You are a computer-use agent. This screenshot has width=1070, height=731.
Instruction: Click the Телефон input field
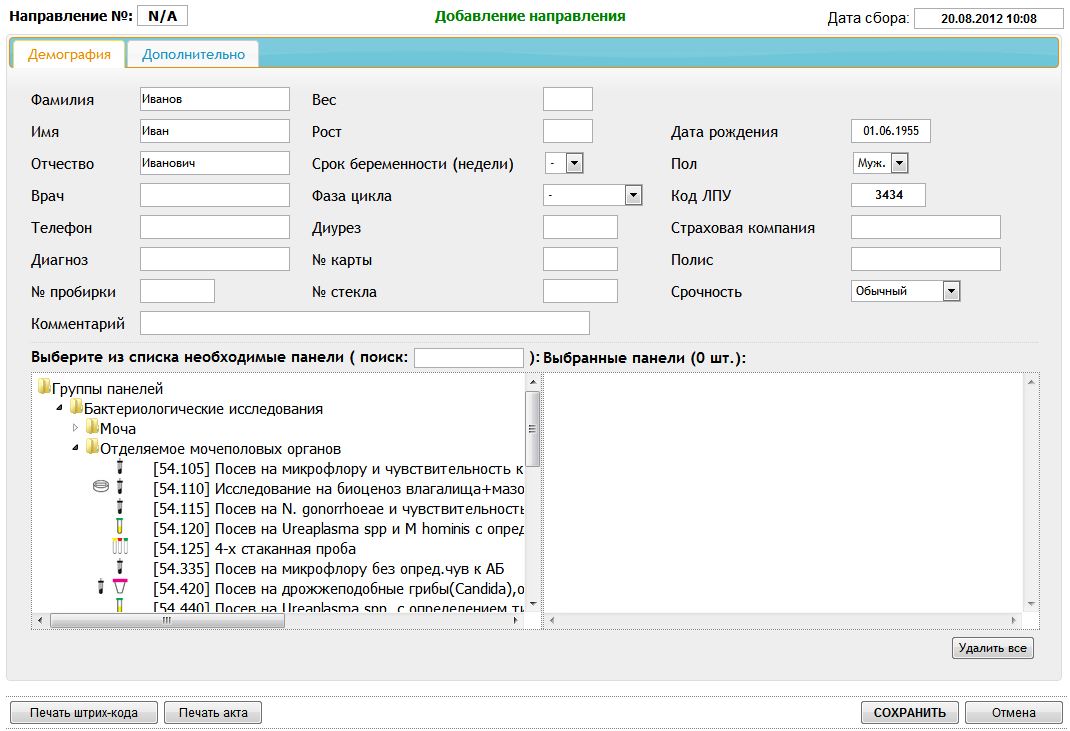coord(215,227)
